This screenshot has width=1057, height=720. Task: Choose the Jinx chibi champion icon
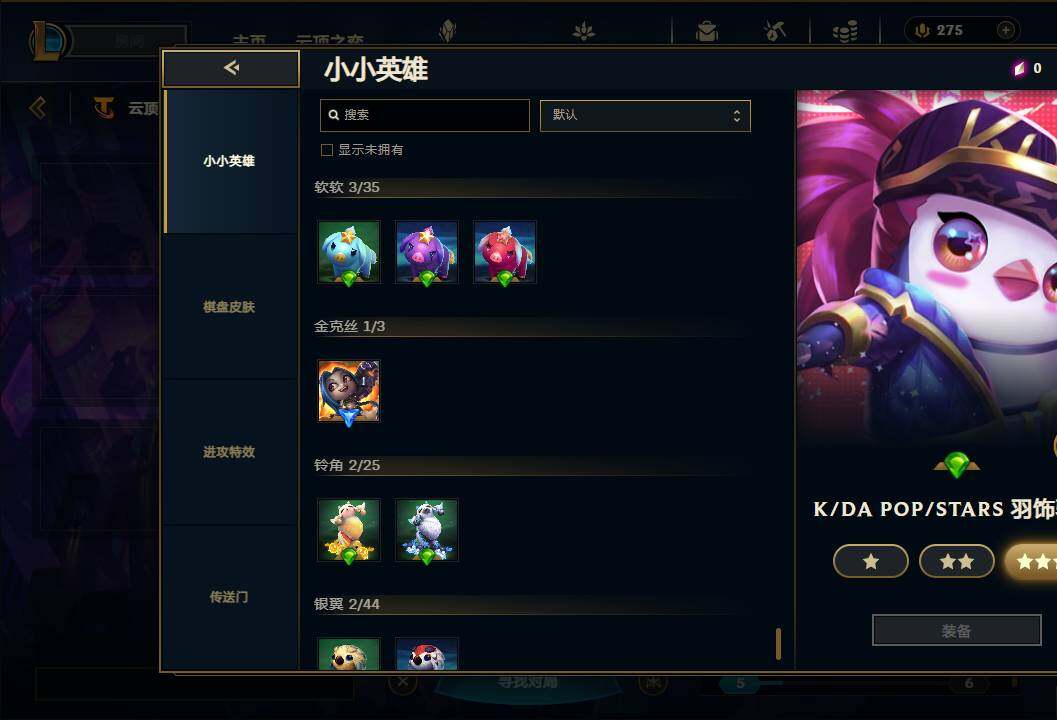pos(349,391)
